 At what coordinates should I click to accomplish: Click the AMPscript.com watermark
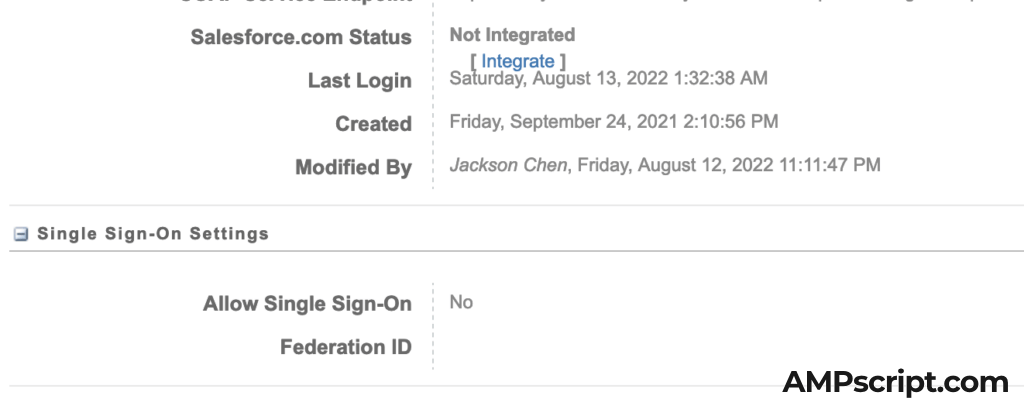coord(895,381)
